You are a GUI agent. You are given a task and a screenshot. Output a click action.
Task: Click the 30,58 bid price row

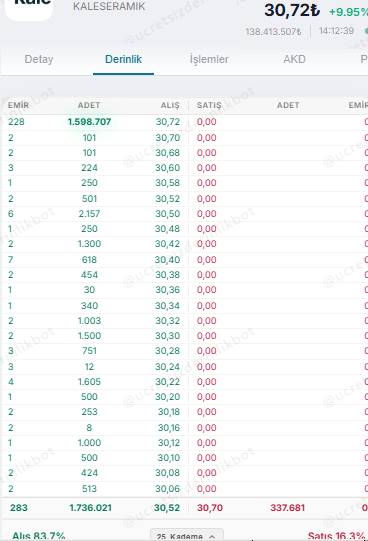pyautogui.click(x=168, y=183)
